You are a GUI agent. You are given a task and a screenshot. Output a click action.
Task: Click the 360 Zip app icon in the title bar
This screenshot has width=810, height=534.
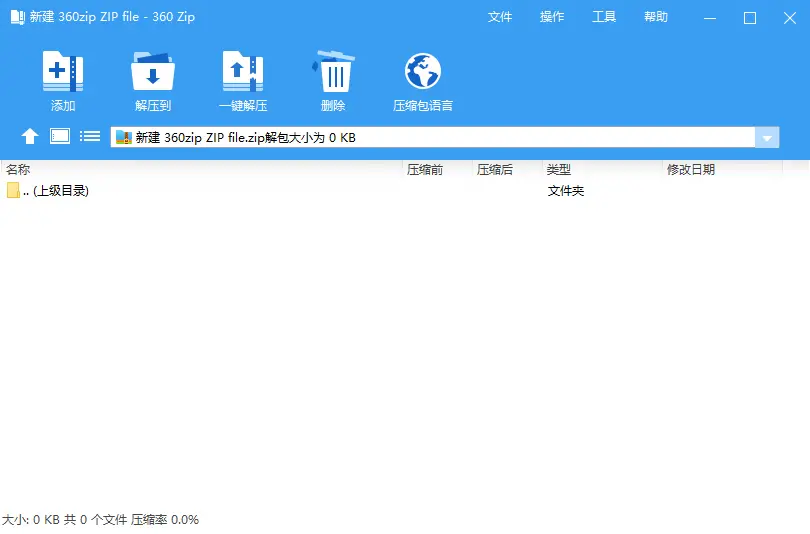coord(18,17)
